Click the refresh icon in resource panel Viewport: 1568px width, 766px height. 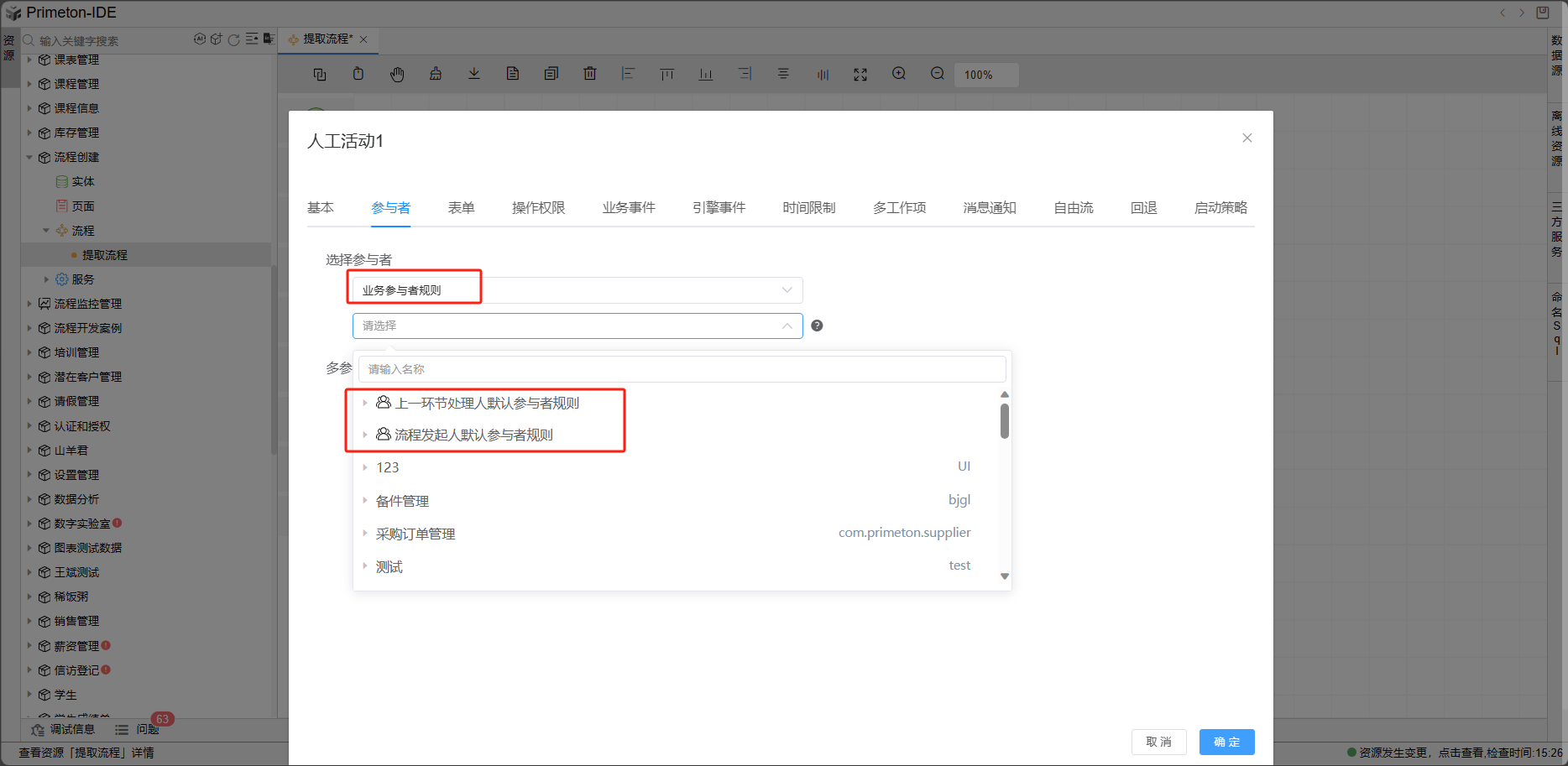pos(234,39)
